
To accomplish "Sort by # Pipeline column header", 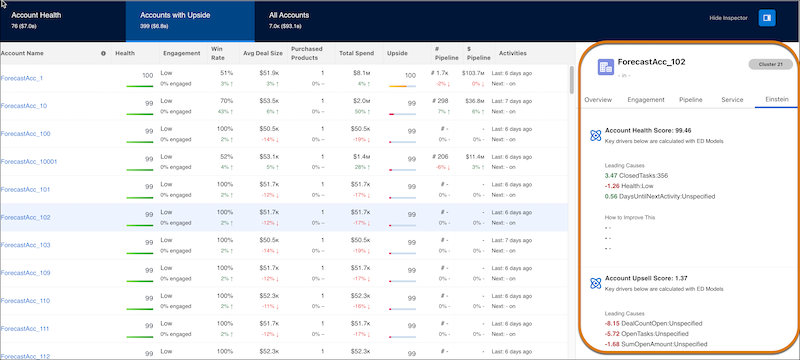I will coord(447,53).
